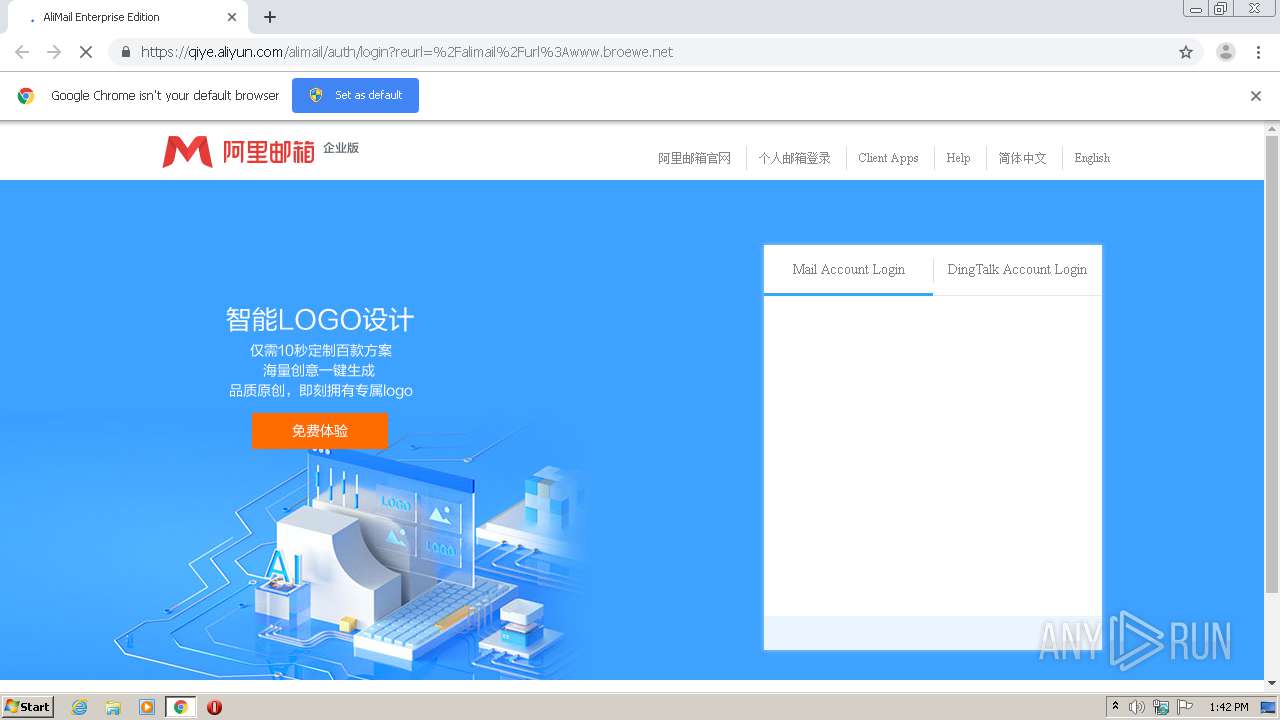Switch language to English
This screenshot has height=720, width=1280.
tap(1092, 158)
